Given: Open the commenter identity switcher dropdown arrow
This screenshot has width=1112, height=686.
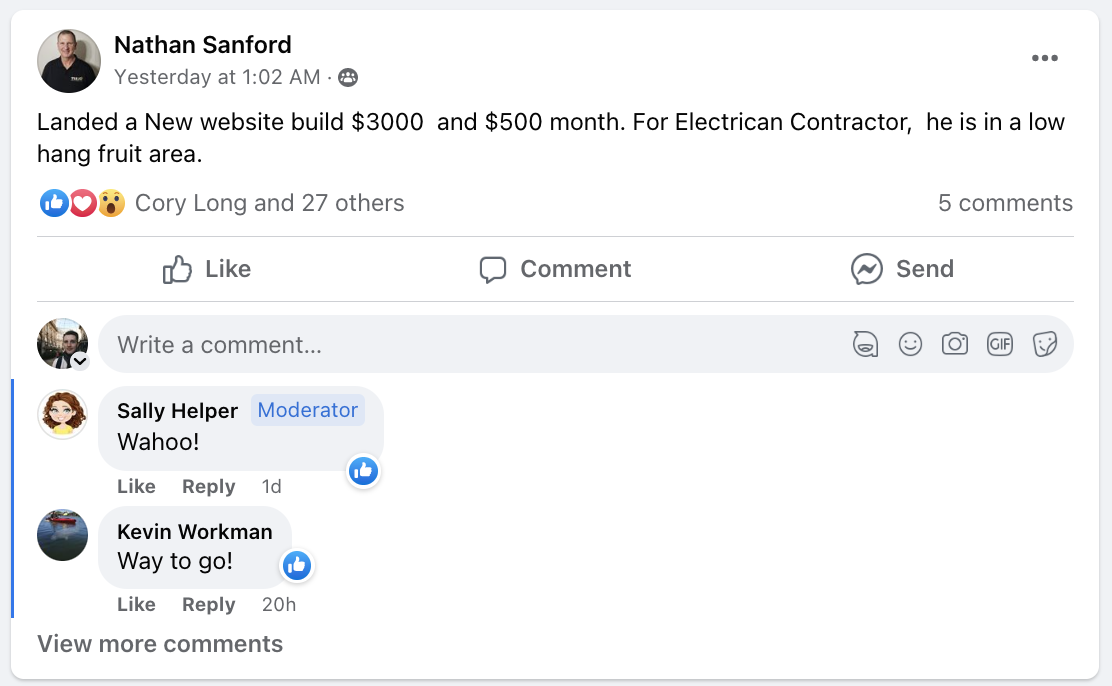Looking at the screenshot, I should tap(80, 361).
